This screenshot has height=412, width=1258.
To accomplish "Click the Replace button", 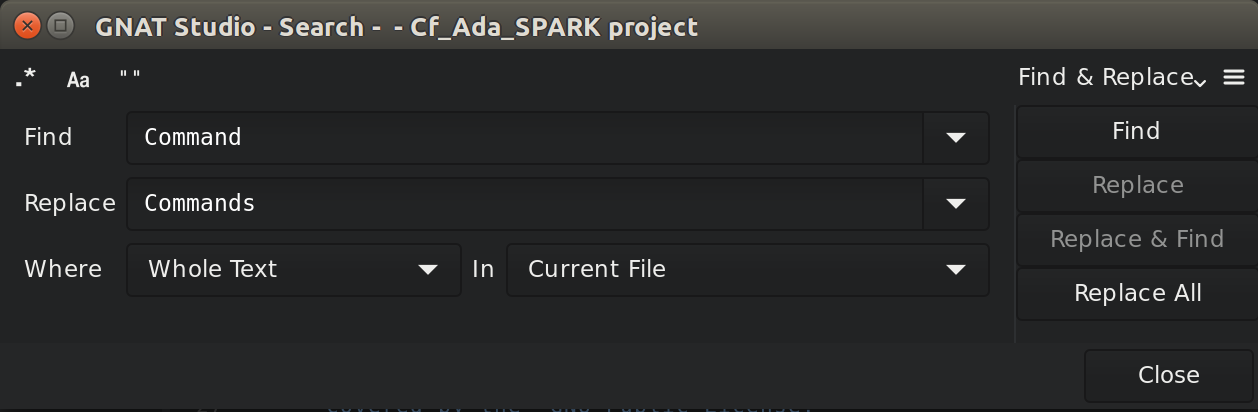I will (1137, 186).
